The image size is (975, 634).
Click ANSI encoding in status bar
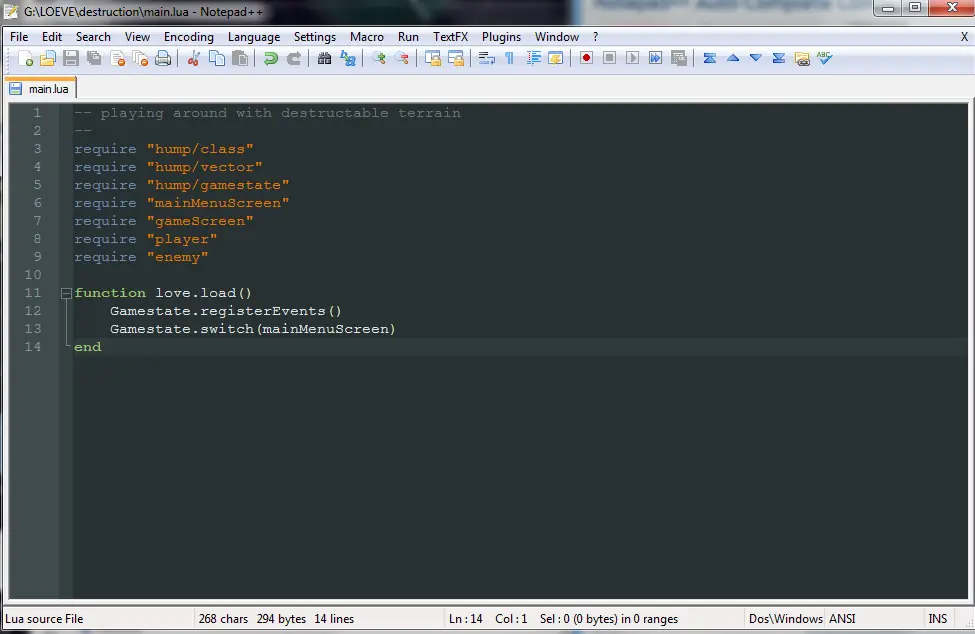[843, 618]
